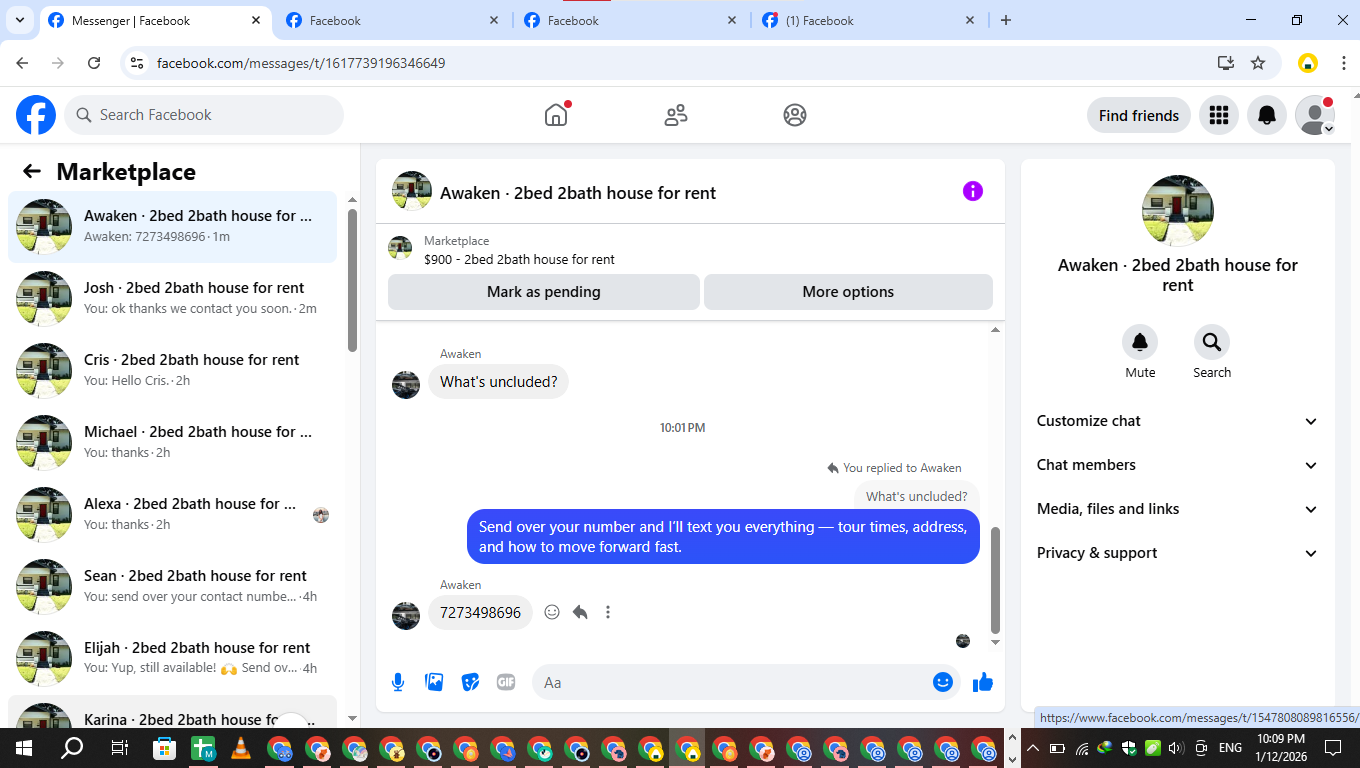
Task: Go back using the Marketplace arrow
Action: click(32, 171)
